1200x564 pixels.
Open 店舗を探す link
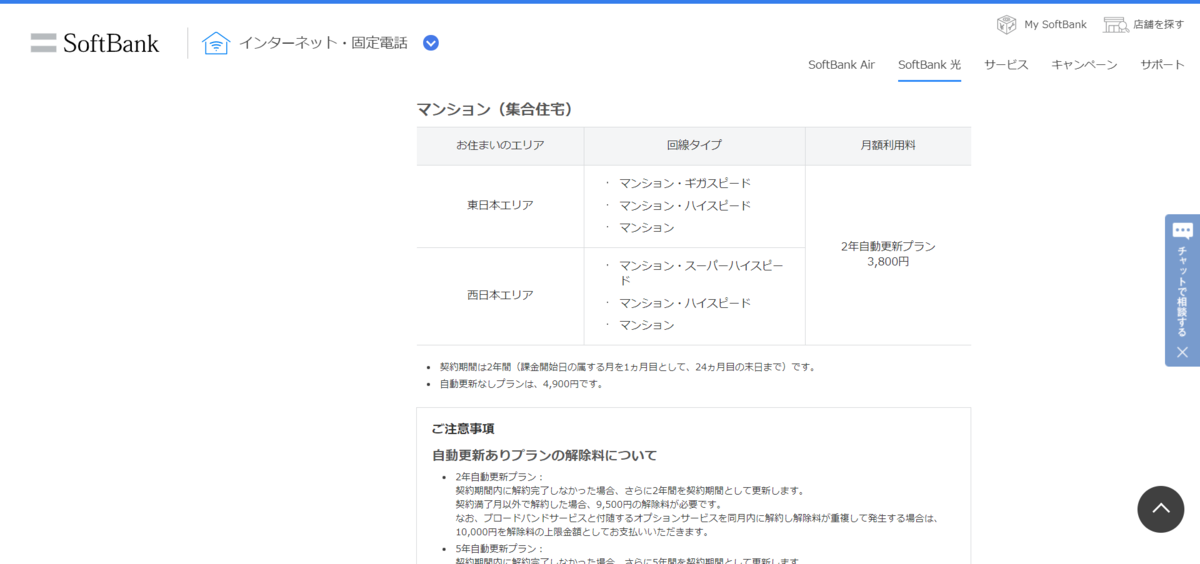coord(1159,24)
